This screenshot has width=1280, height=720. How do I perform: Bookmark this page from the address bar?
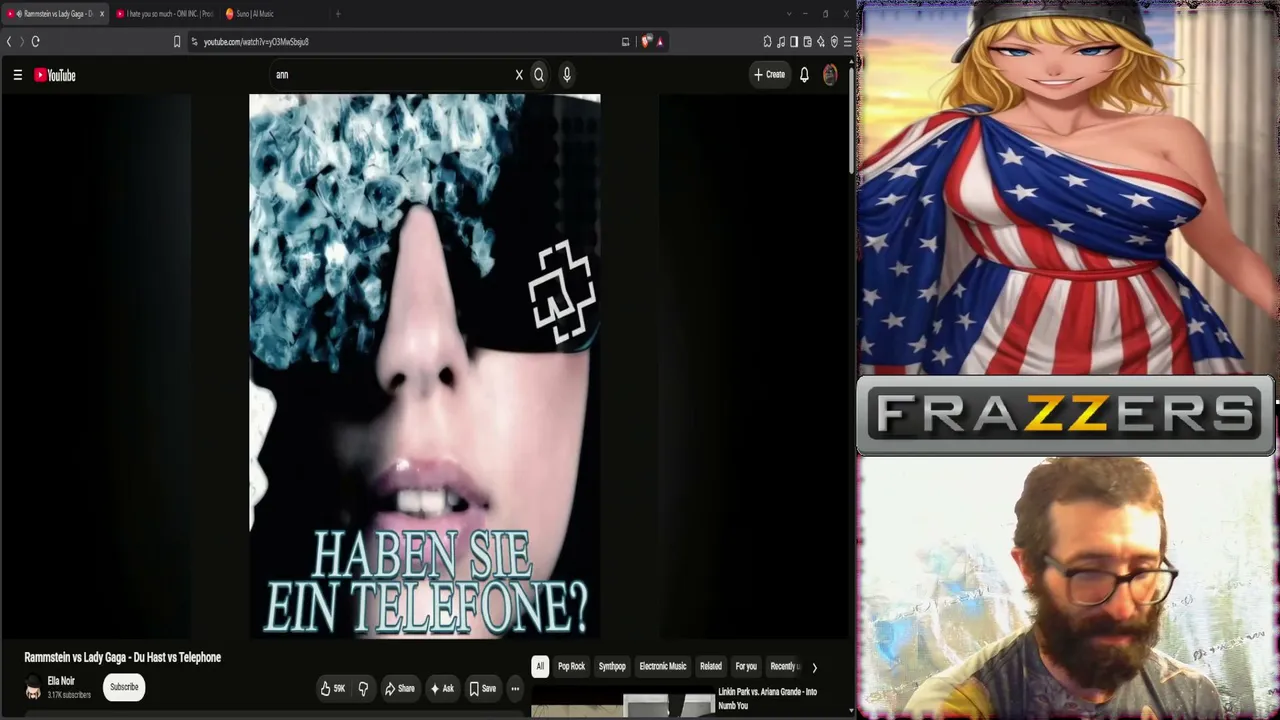click(177, 41)
